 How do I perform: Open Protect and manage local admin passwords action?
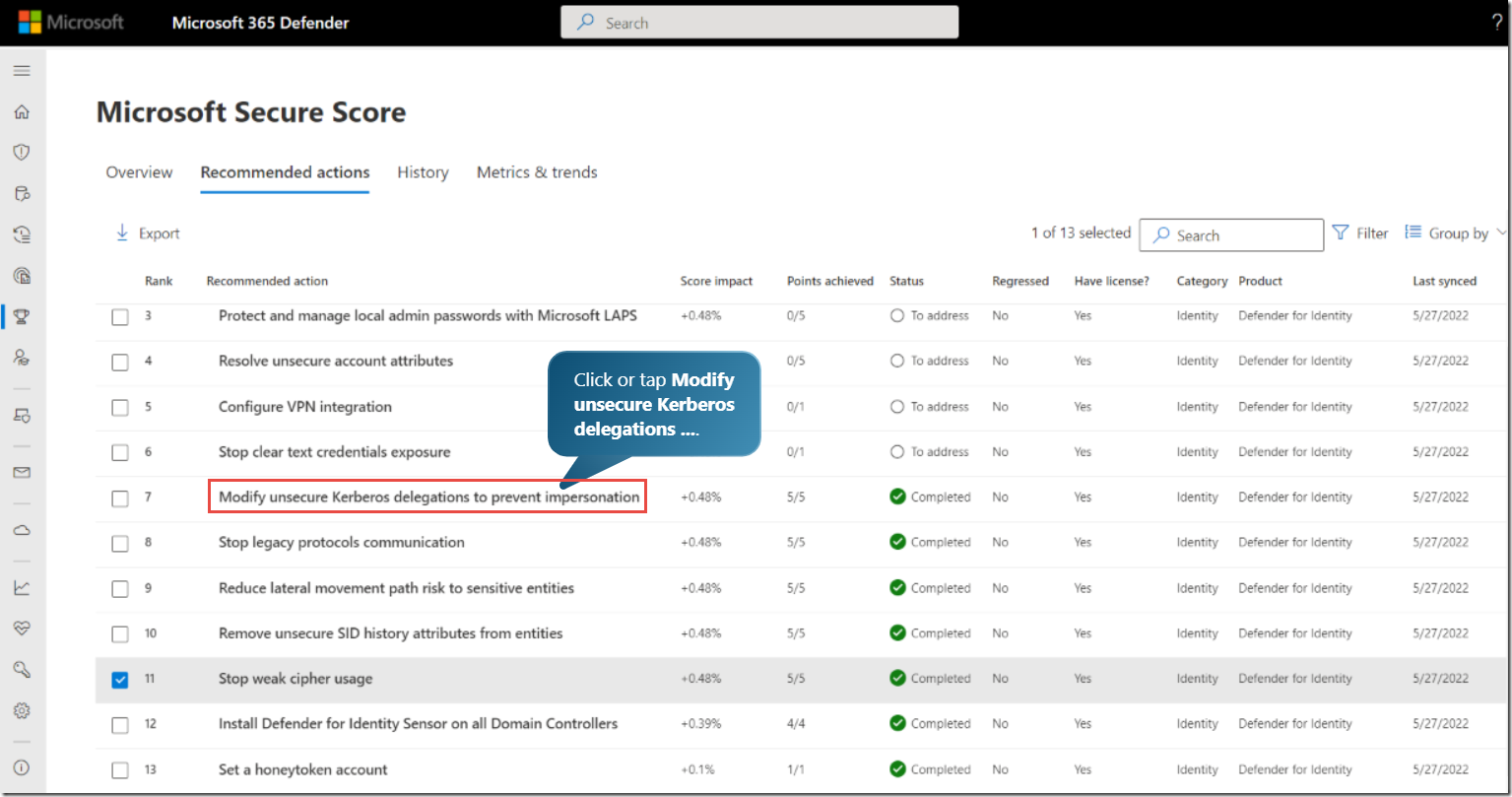427,315
